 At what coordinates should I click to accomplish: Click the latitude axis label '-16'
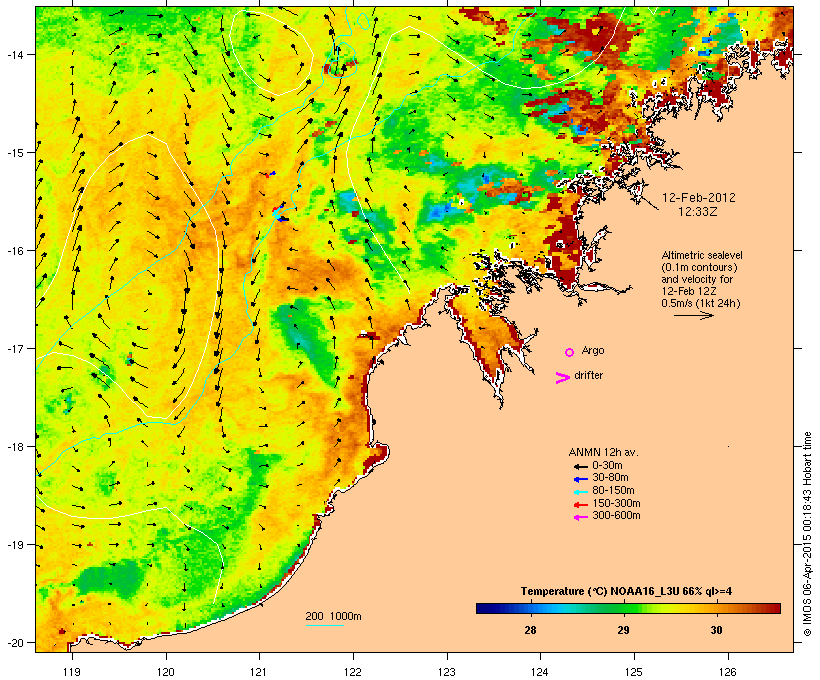point(14,251)
